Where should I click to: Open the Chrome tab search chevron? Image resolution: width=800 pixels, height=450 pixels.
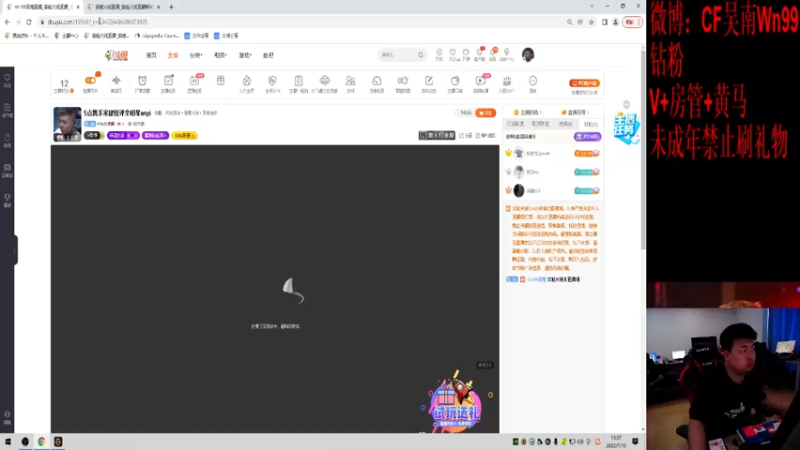592,6
